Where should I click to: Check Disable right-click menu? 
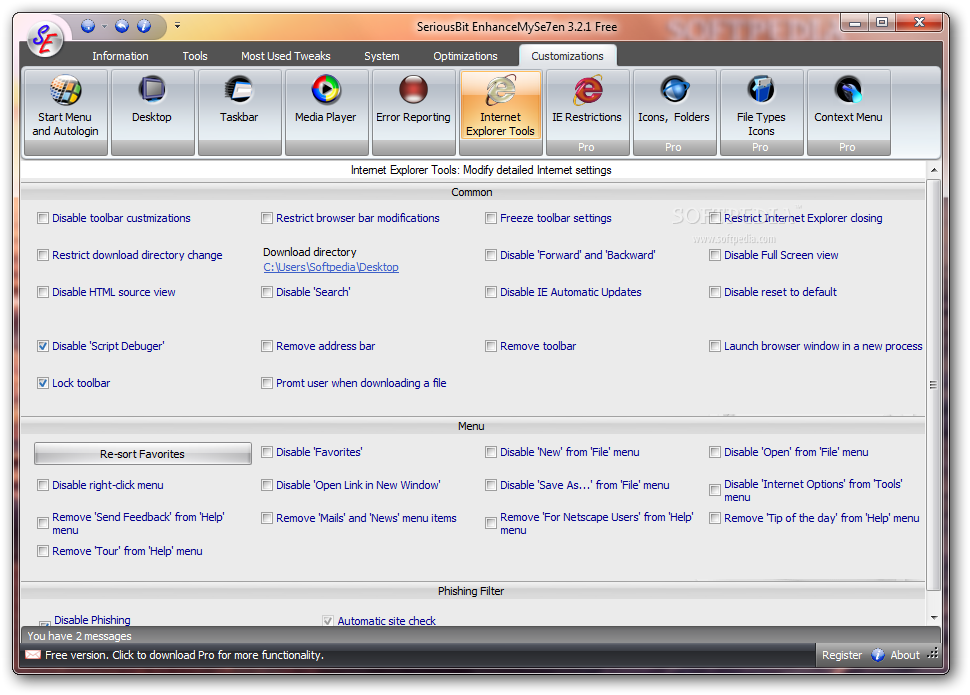click(43, 485)
